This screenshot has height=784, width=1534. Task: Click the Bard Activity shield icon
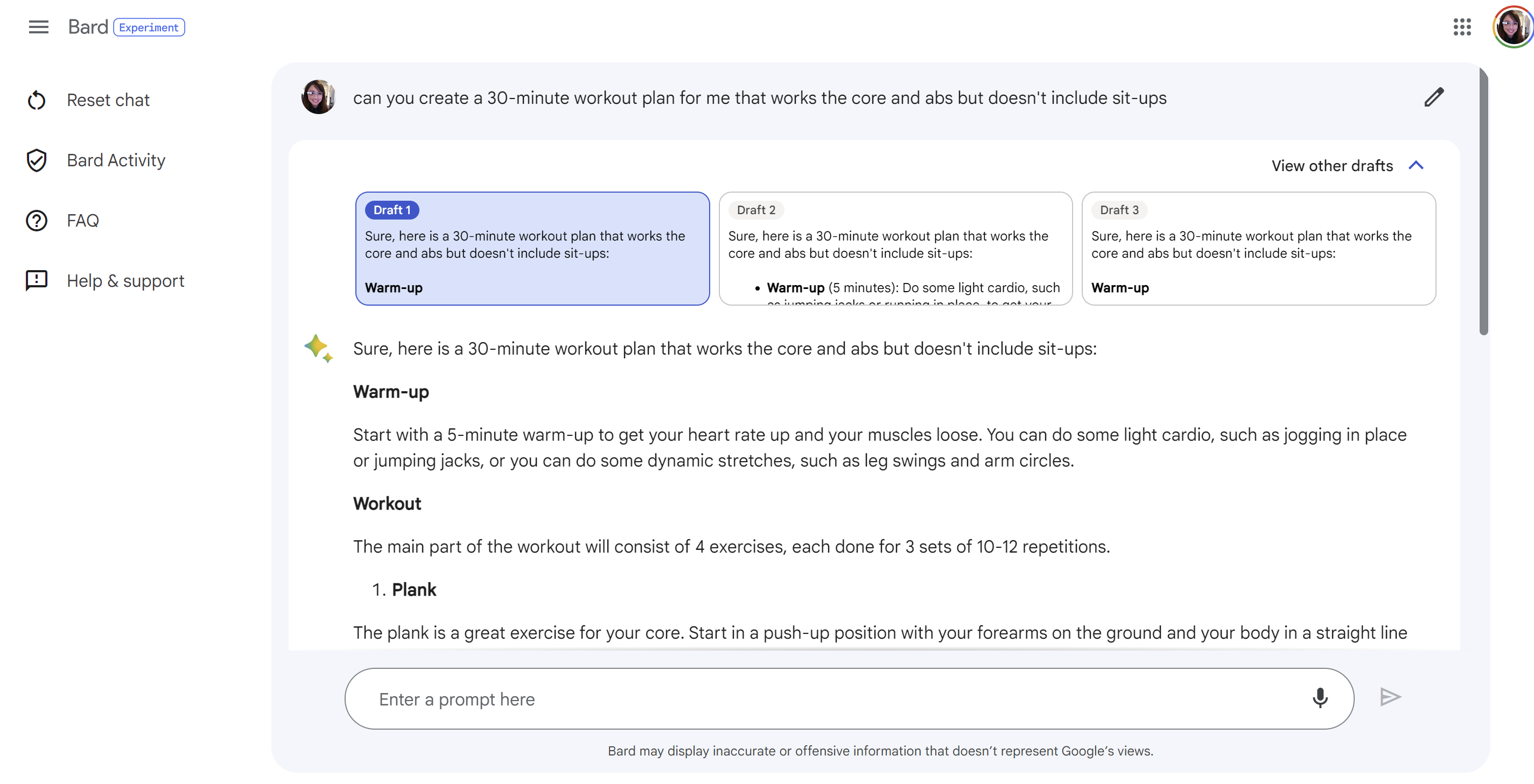[39, 160]
